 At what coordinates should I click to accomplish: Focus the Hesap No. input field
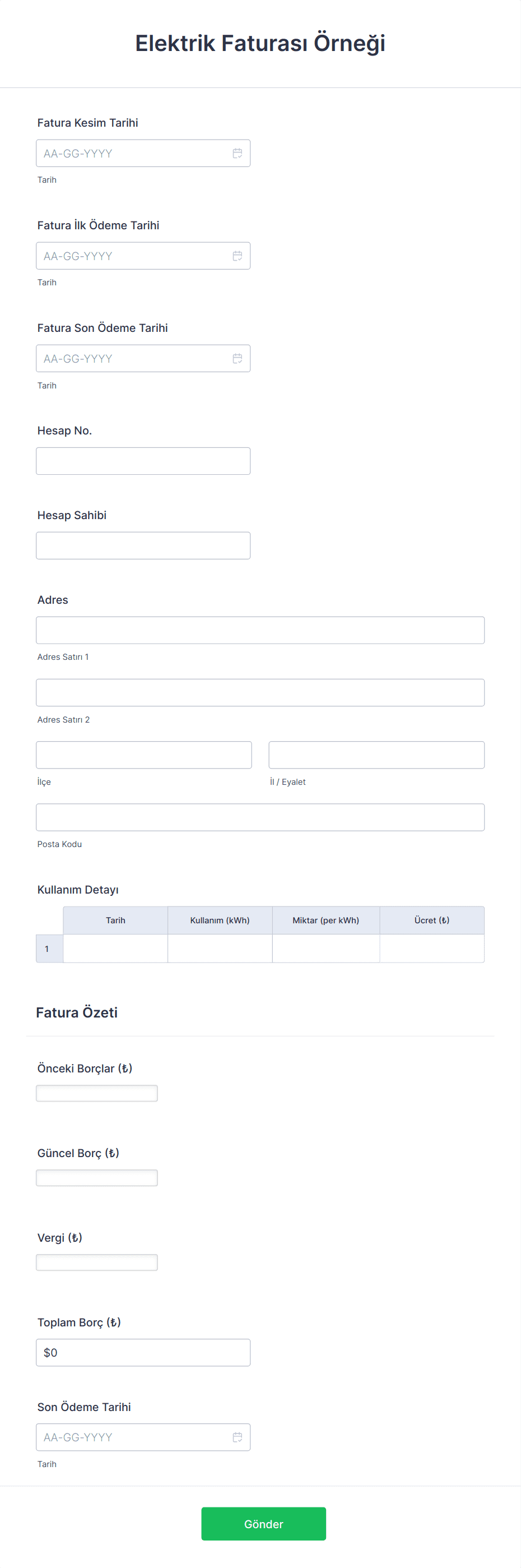pyautogui.click(x=143, y=461)
